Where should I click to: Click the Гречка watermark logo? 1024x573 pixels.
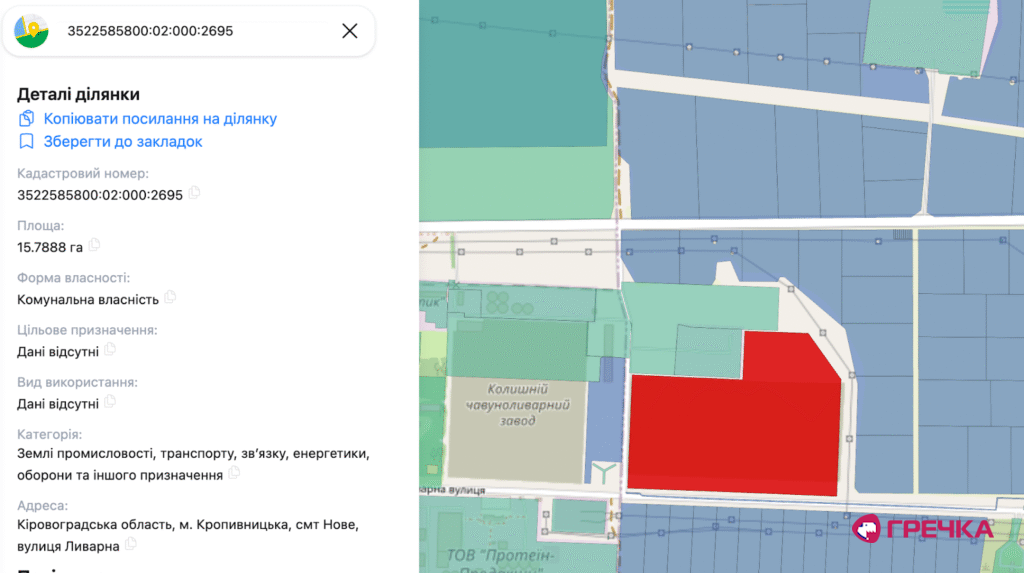(922, 529)
